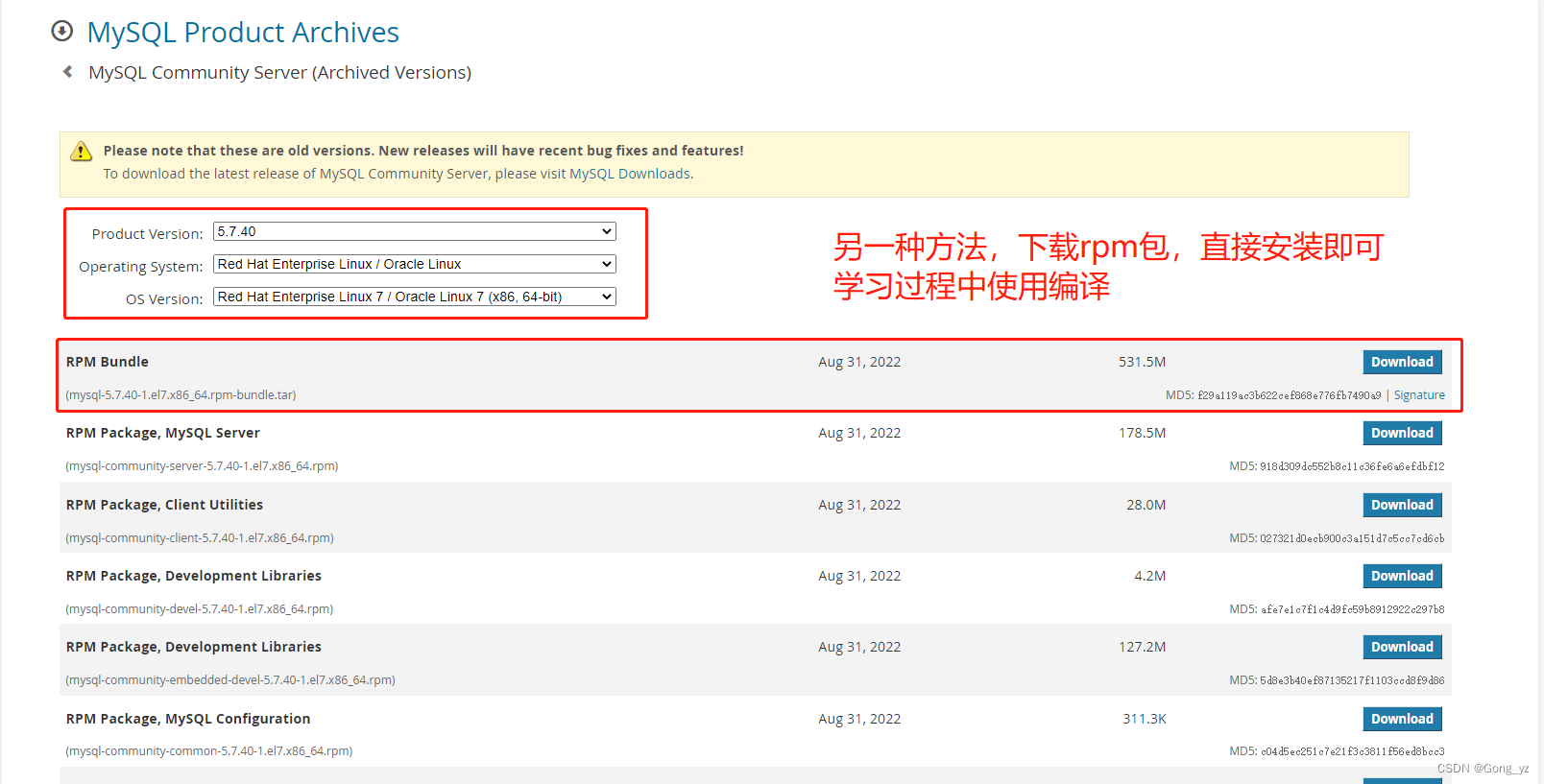Image resolution: width=1544 pixels, height=784 pixels.
Task: Click the mysql-community-client-5.7.40-1.el7.x86_64.rpm filename
Action: [x=200, y=538]
